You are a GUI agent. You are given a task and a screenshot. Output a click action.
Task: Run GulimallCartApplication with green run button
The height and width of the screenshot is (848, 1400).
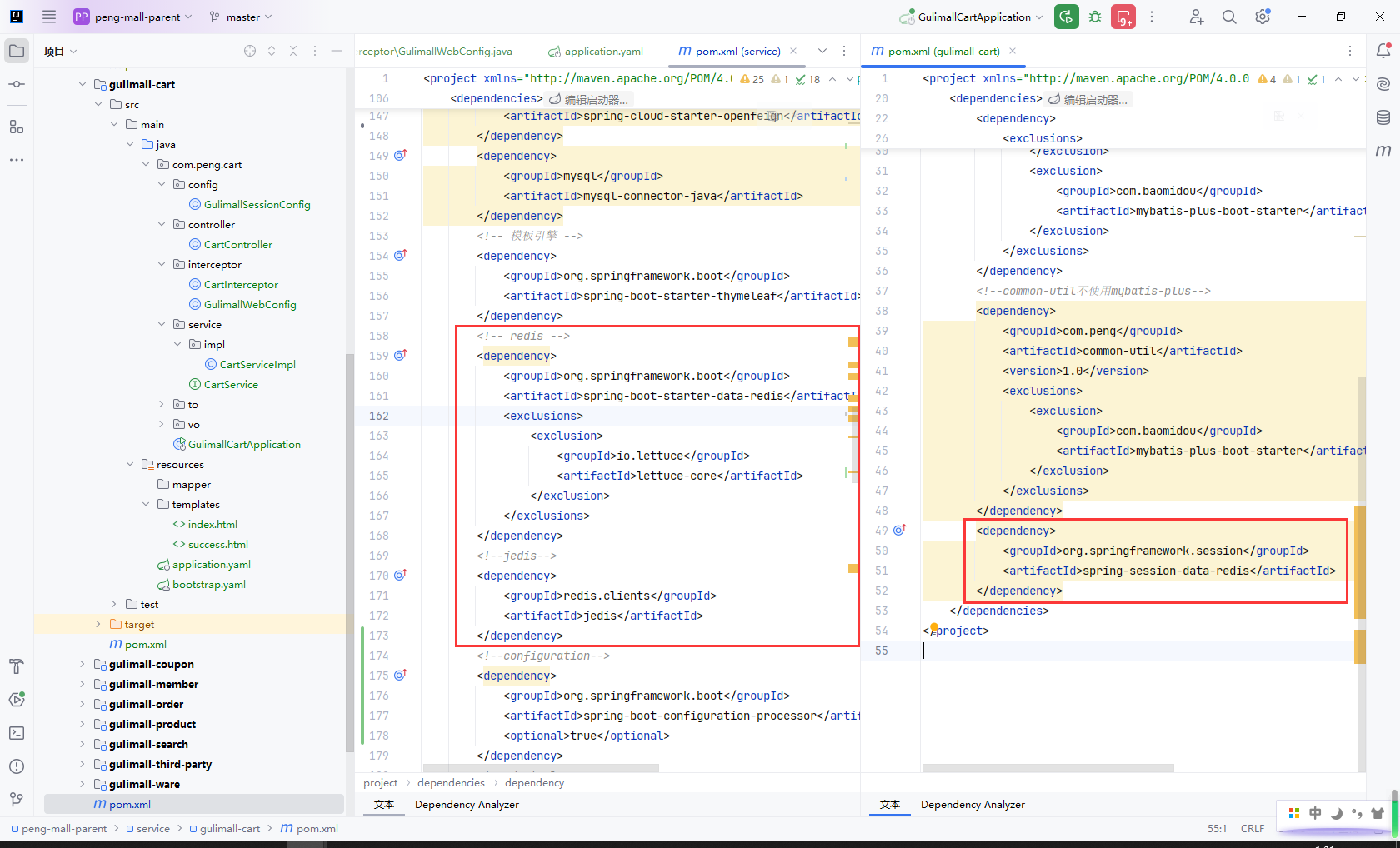coord(1066,17)
